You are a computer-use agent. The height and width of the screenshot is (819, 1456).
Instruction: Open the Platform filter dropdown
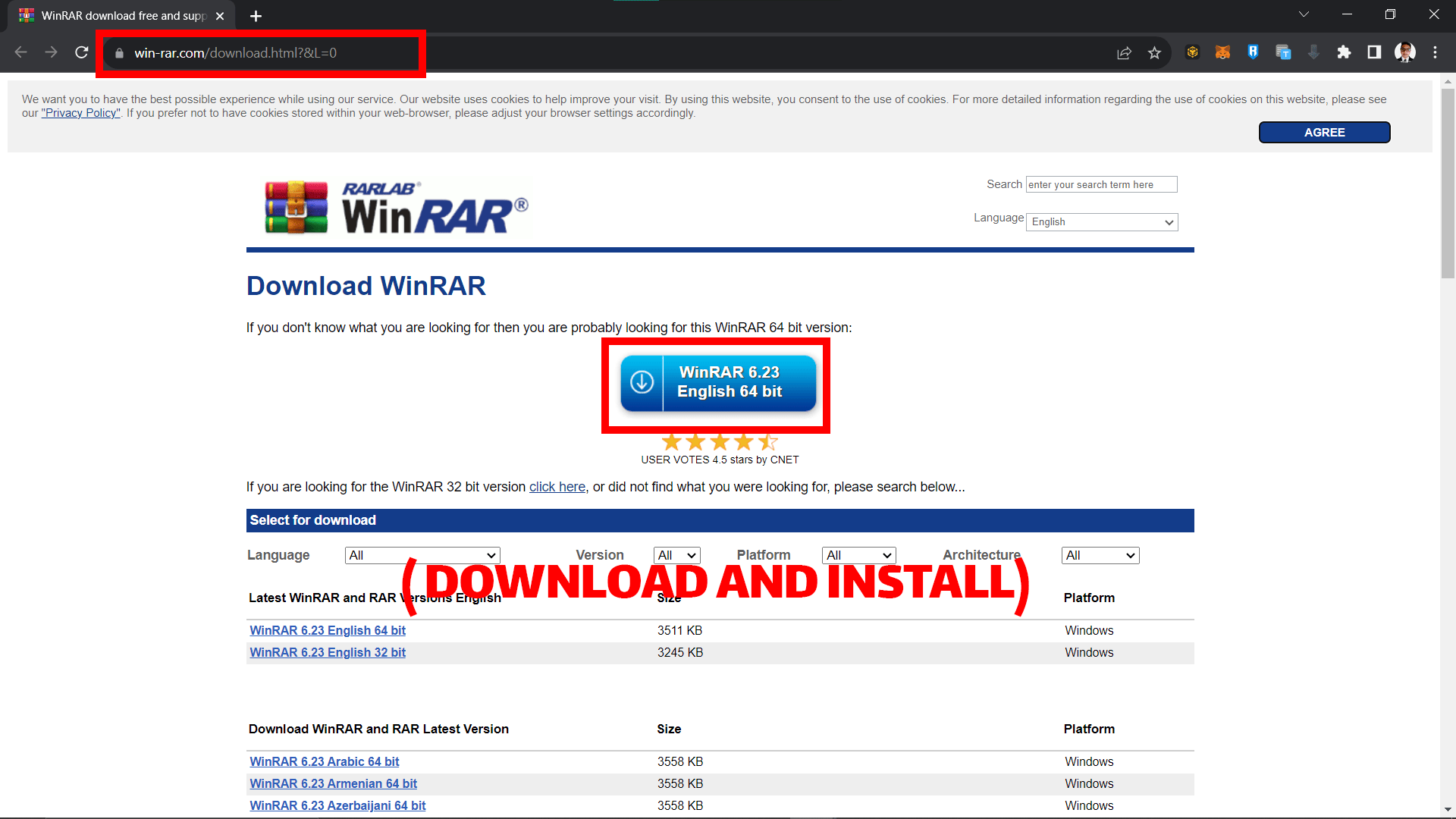coord(858,555)
